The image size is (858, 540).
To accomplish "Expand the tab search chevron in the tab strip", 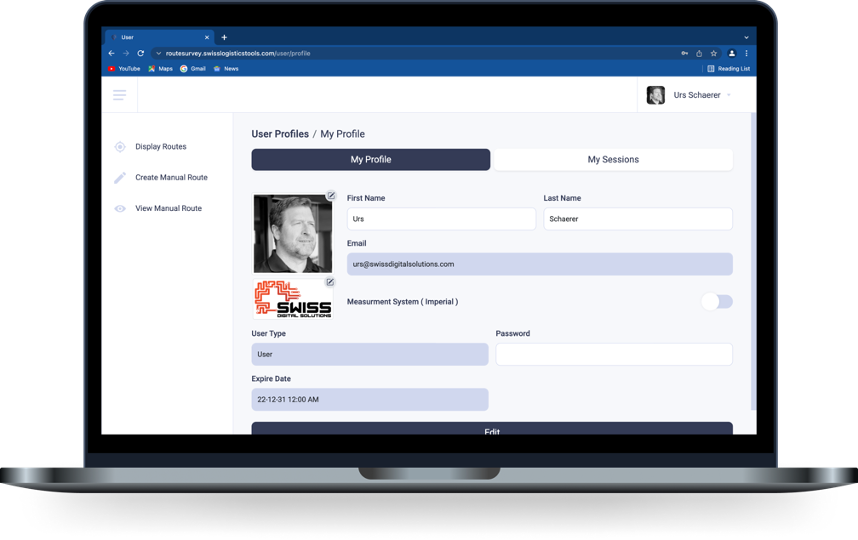I will [746, 37].
